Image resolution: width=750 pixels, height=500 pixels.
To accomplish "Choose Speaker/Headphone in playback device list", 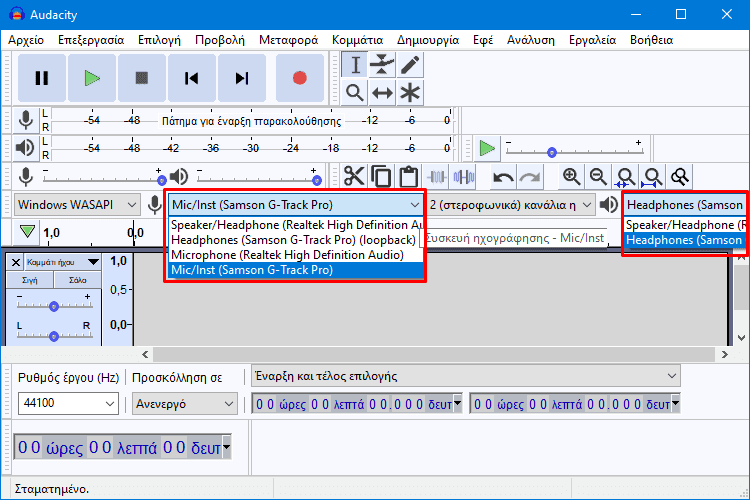I will (685, 225).
